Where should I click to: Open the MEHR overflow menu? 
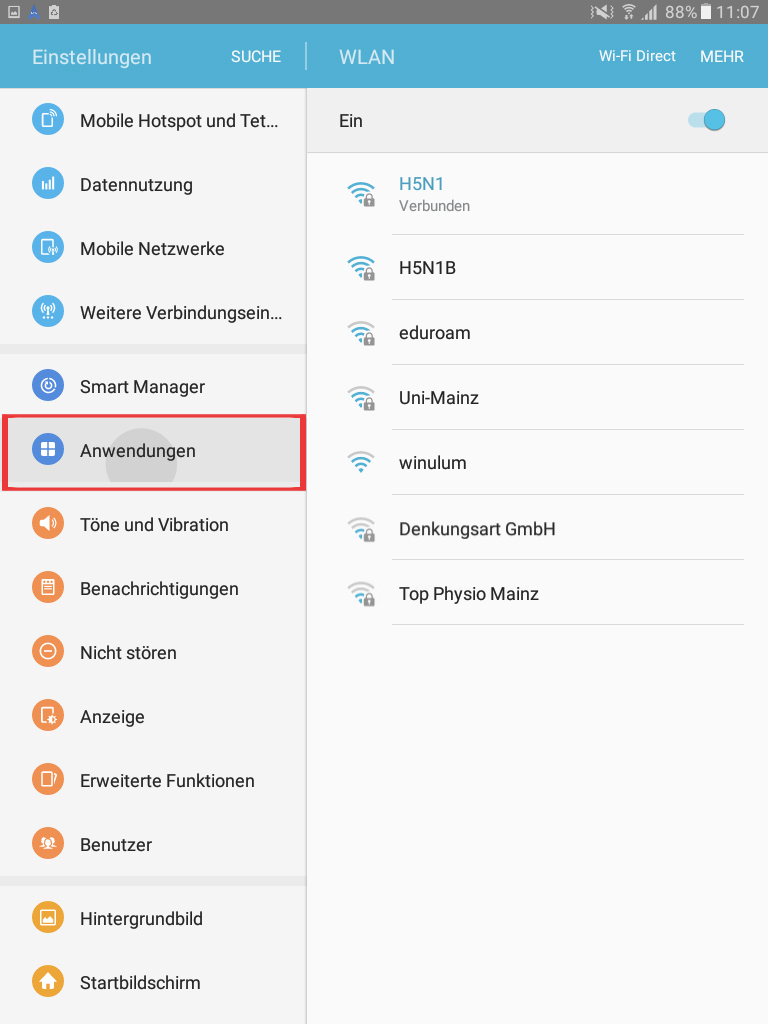[x=722, y=57]
